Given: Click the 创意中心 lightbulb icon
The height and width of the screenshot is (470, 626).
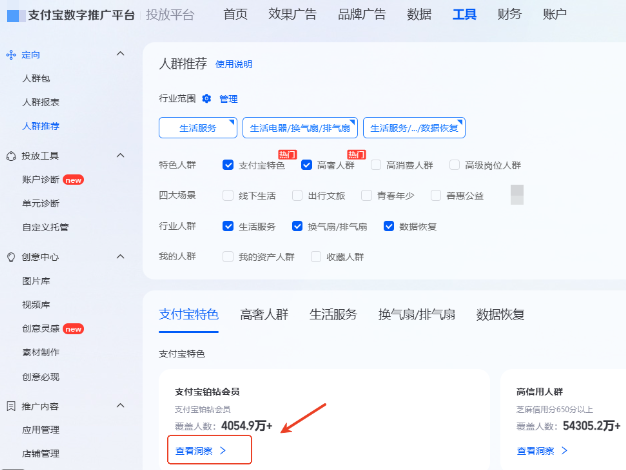Looking at the screenshot, I should [11, 257].
